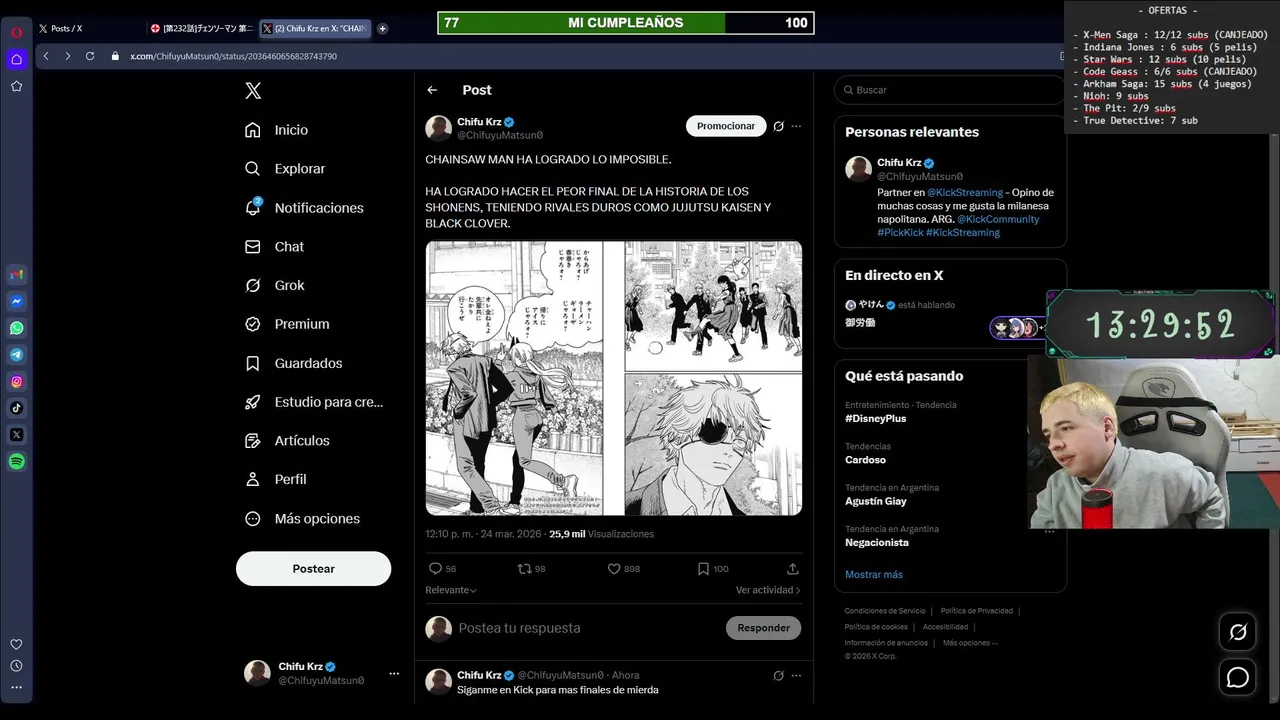Open the Agustín Giay trend
Screen dimensions: 1280x720
point(876,501)
